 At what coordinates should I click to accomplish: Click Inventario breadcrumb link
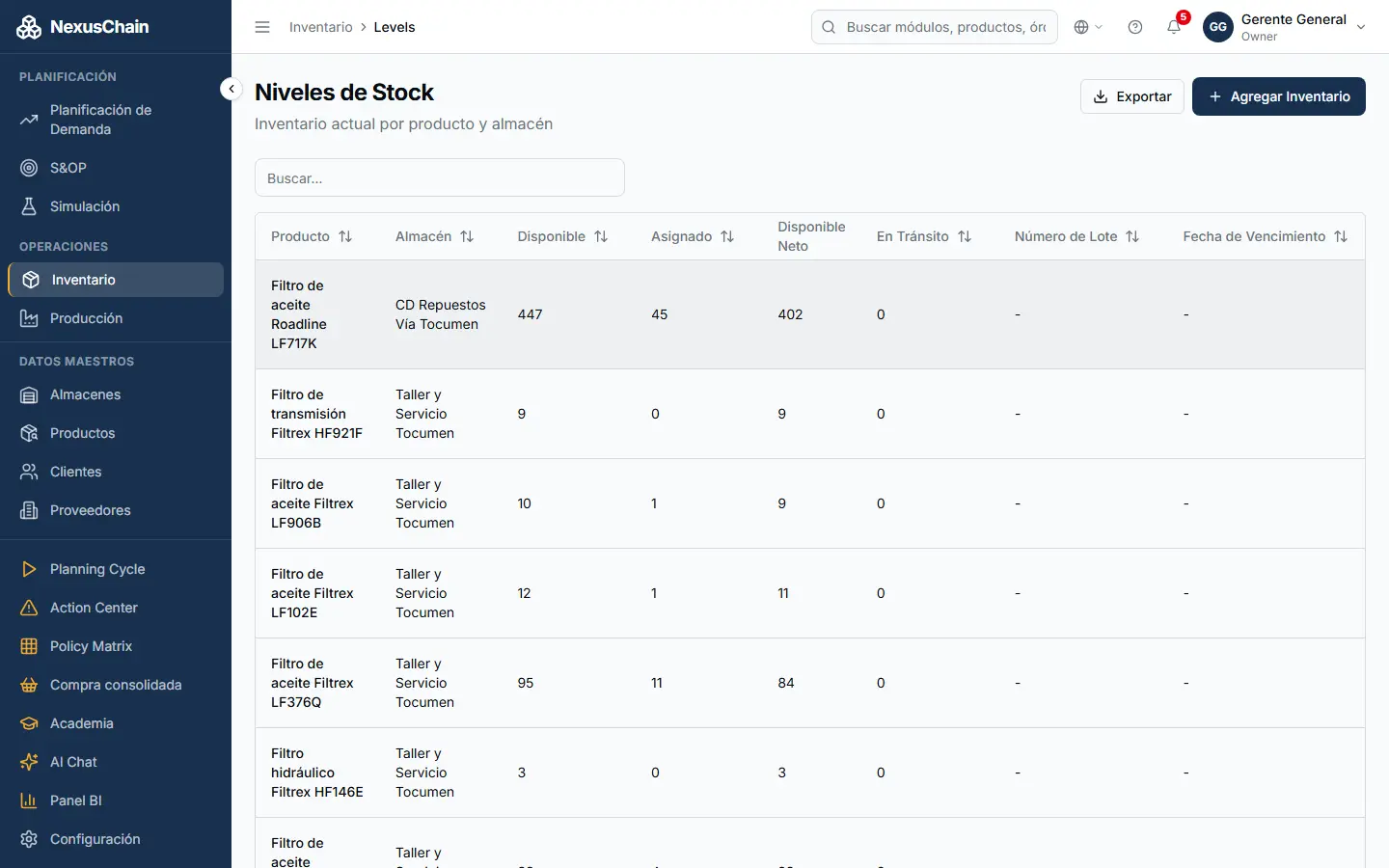321,27
